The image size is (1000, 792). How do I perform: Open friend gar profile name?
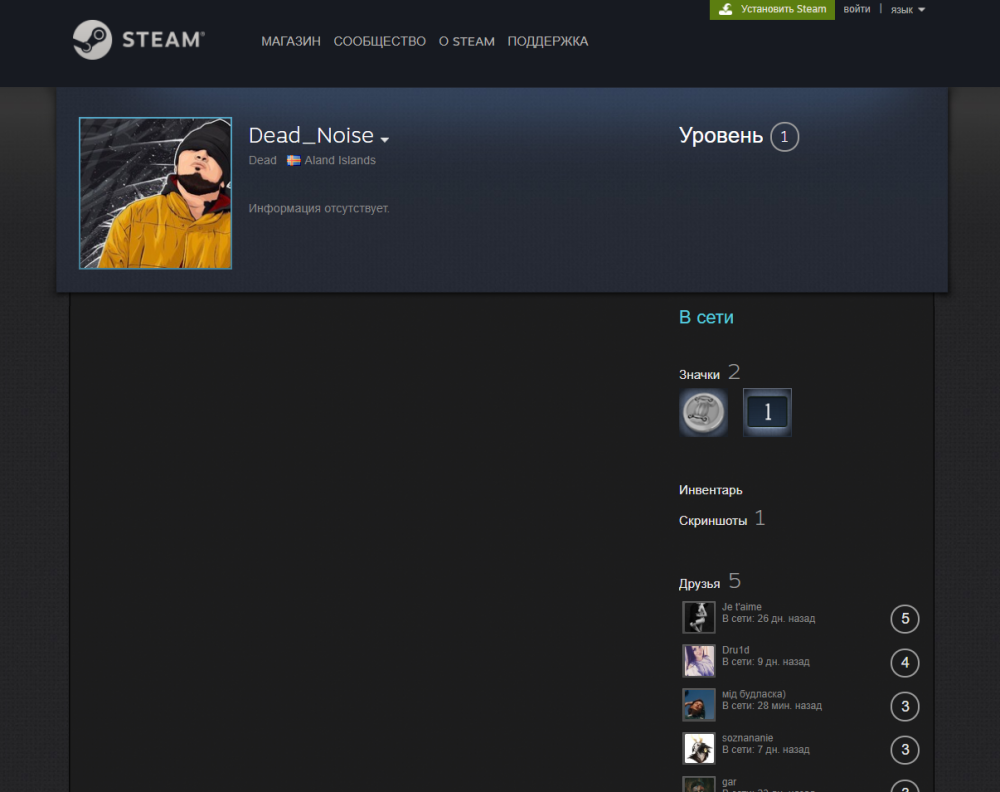(729, 782)
